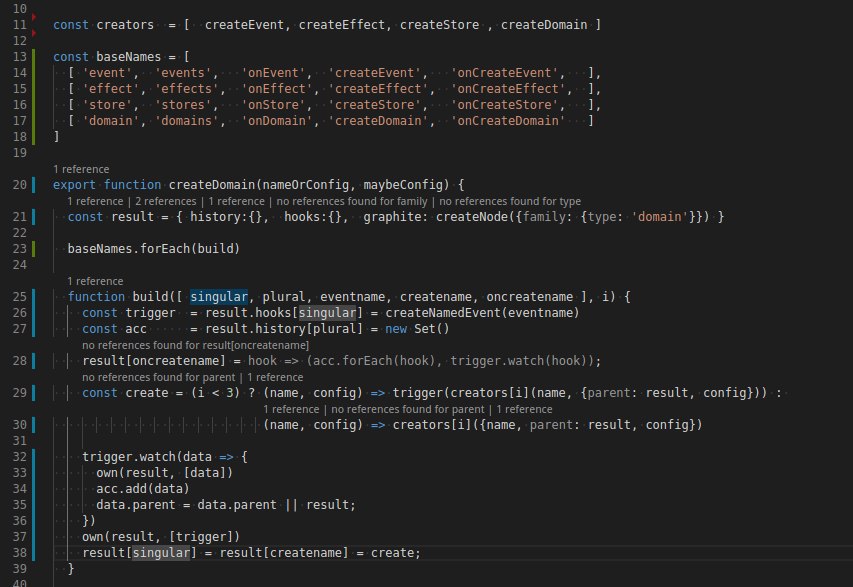Click 'create' in const create declaration
The height and width of the screenshot is (587, 853).
click(x=147, y=393)
